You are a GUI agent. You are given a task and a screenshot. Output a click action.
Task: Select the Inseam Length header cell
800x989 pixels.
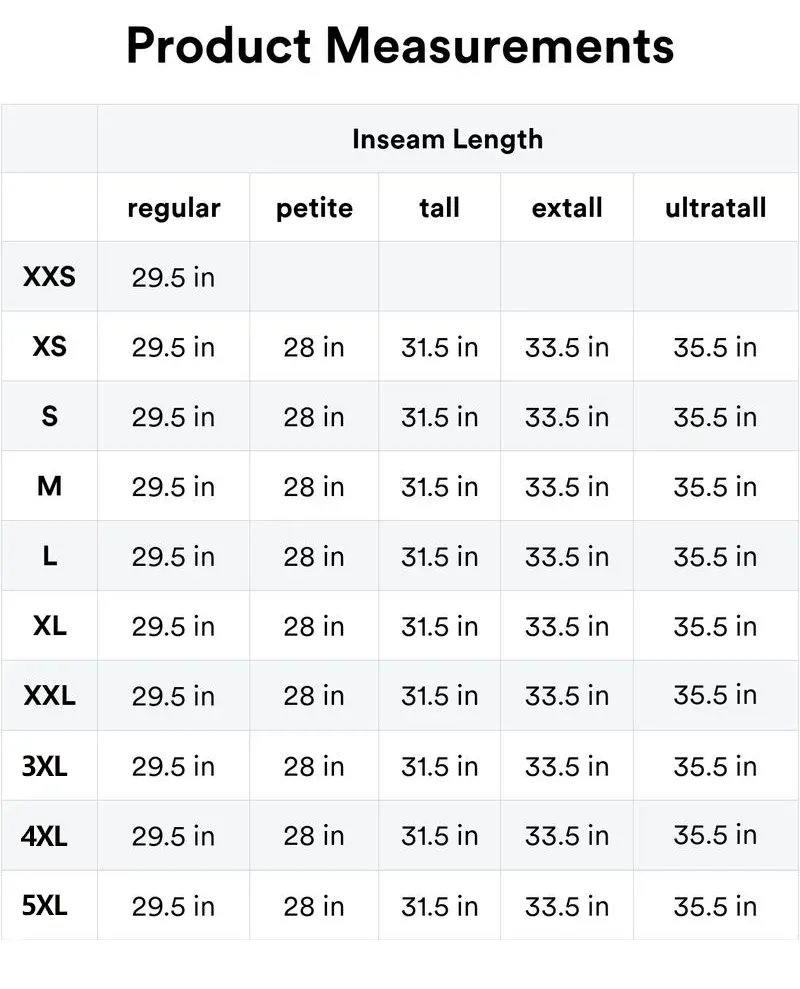447,139
